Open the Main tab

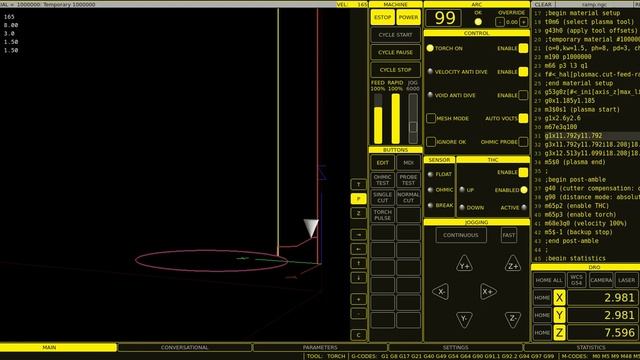coord(58,347)
